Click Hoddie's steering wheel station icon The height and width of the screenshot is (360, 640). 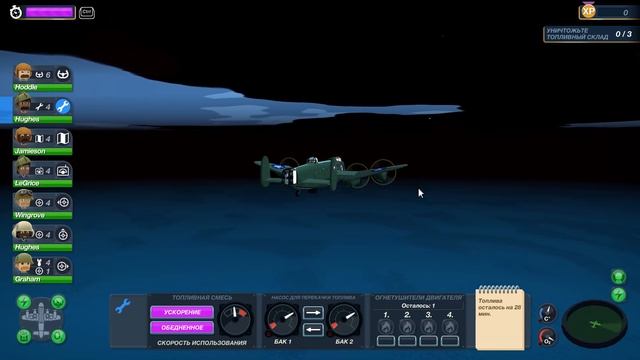pyautogui.click(x=63, y=74)
